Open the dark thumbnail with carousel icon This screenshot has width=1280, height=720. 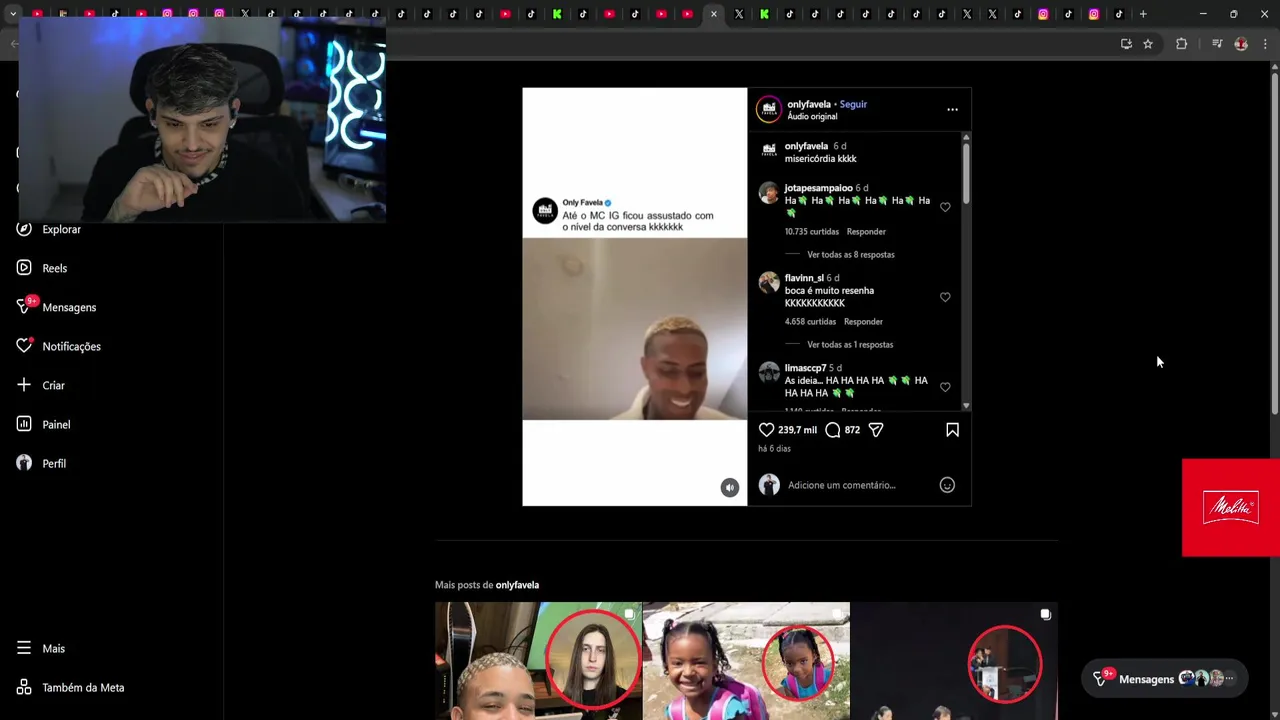pyautogui.click(x=954, y=661)
